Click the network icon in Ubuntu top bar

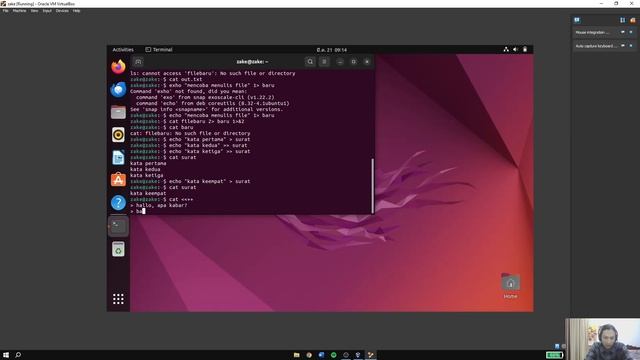point(506,49)
